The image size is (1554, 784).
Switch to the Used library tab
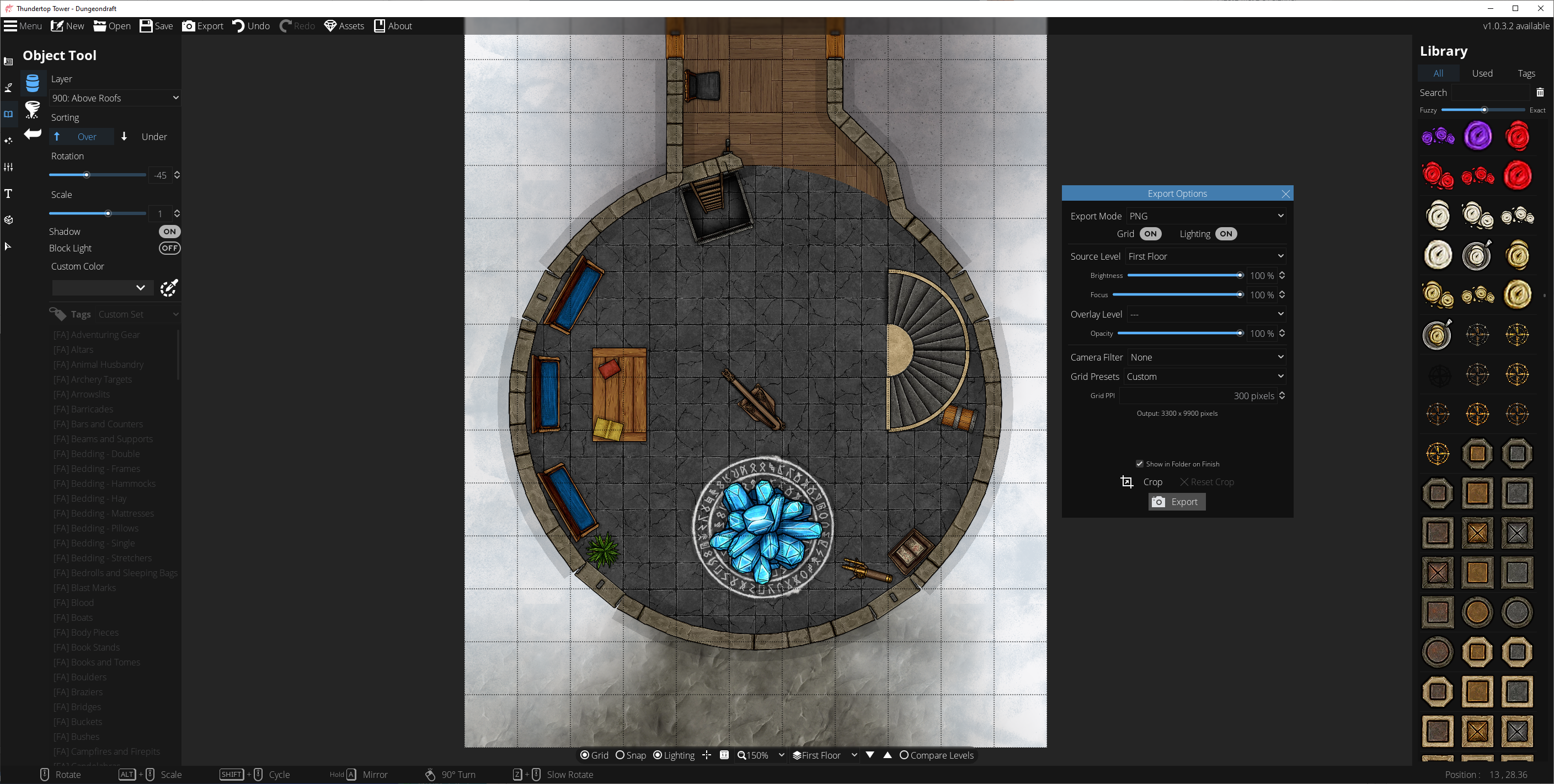click(x=1482, y=73)
